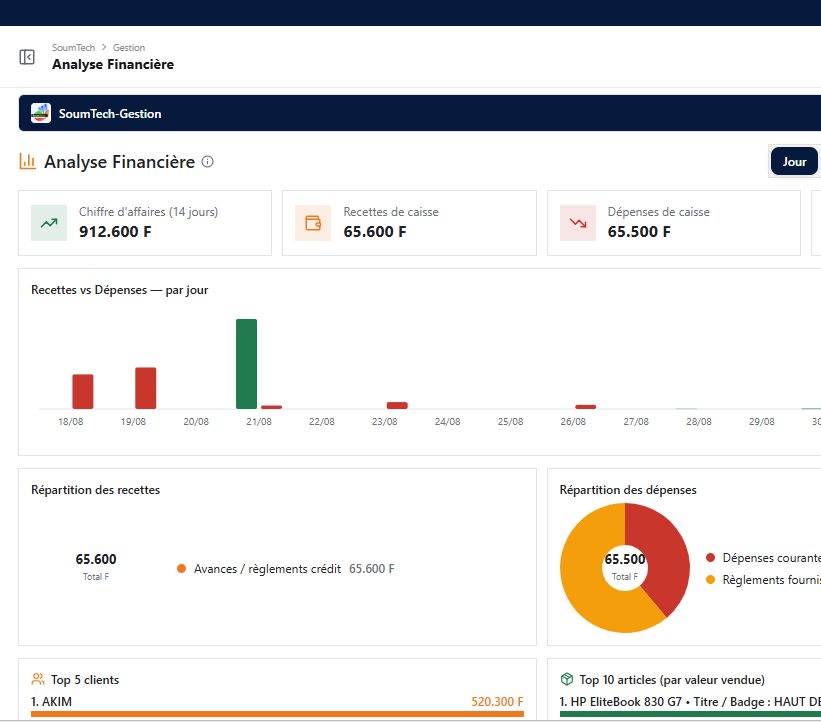This screenshot has height=722, width=821.
Task: Click the Règlements fournisseurs legend label
Action: [x=772, y=580]
